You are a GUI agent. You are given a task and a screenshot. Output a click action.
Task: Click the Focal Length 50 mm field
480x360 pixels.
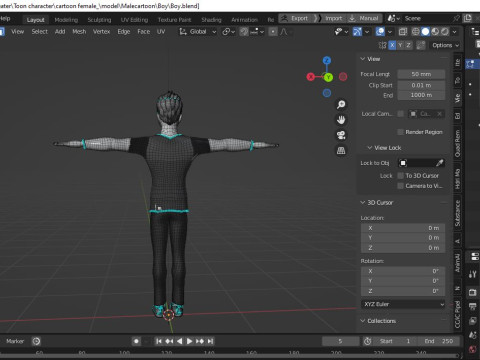[421, 74]
